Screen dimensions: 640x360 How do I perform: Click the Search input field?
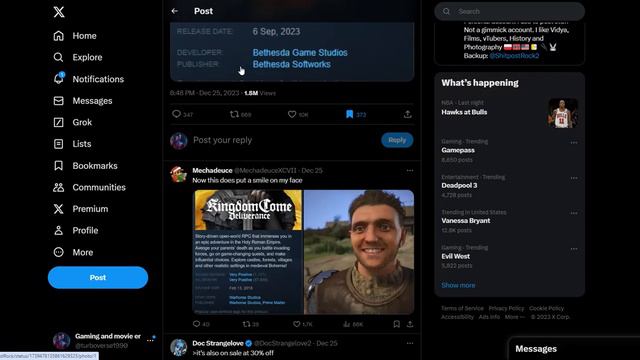509,11
